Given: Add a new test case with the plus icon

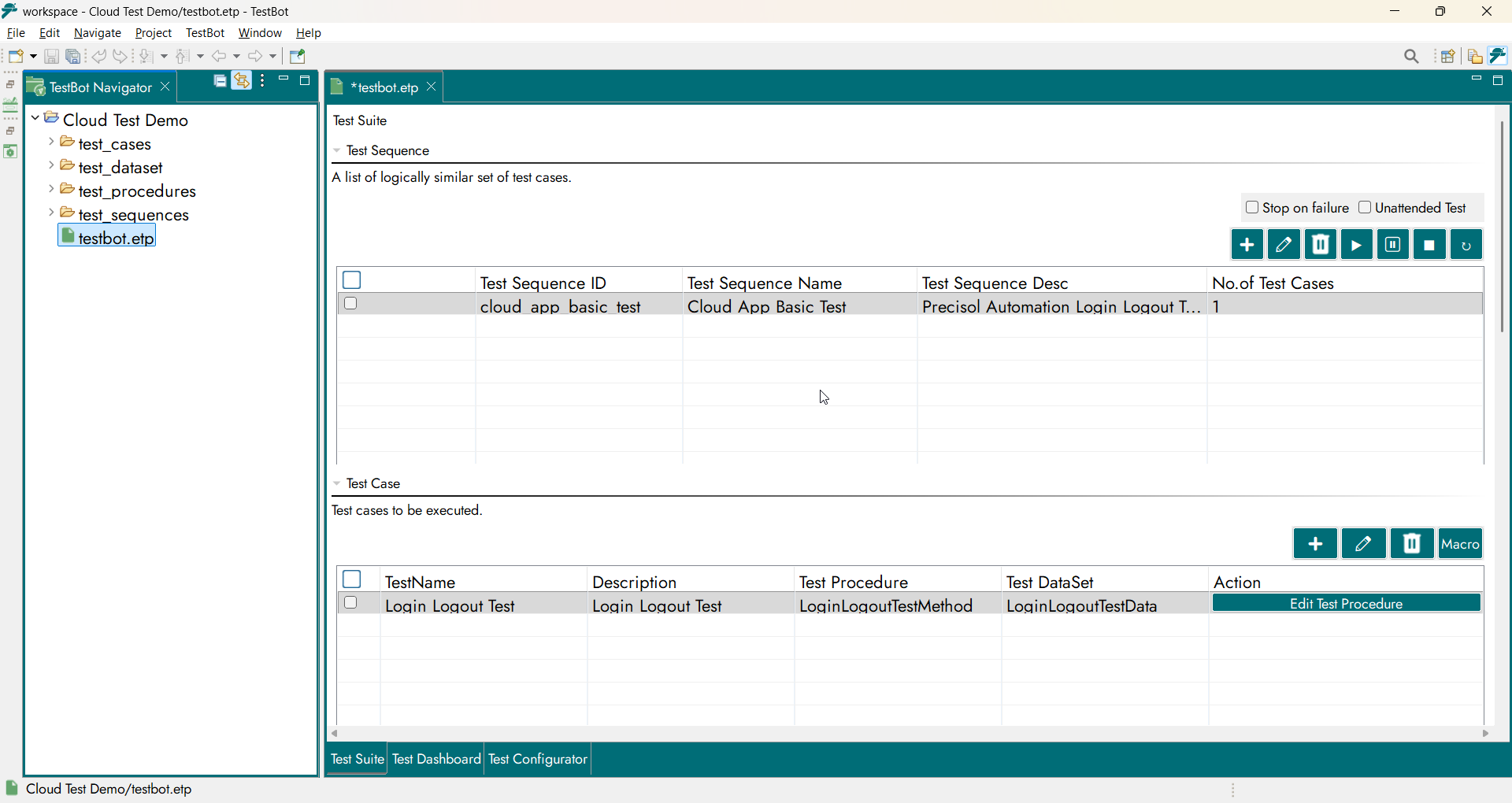Looking at the screenshot, I should click(x=1315, y=544).
